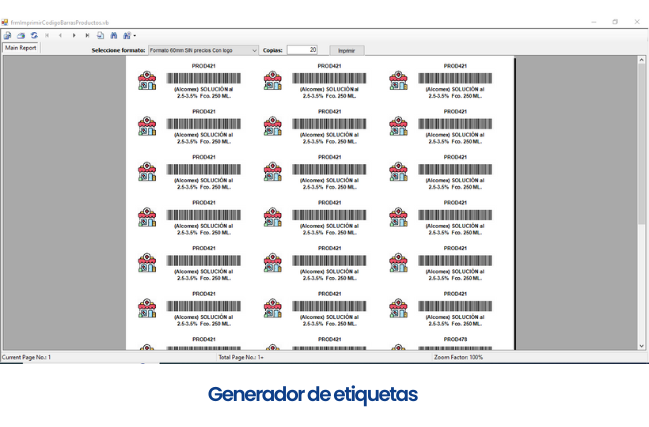Click inside the Copias input field
649x427 pixels.
(x=302, y=50)
